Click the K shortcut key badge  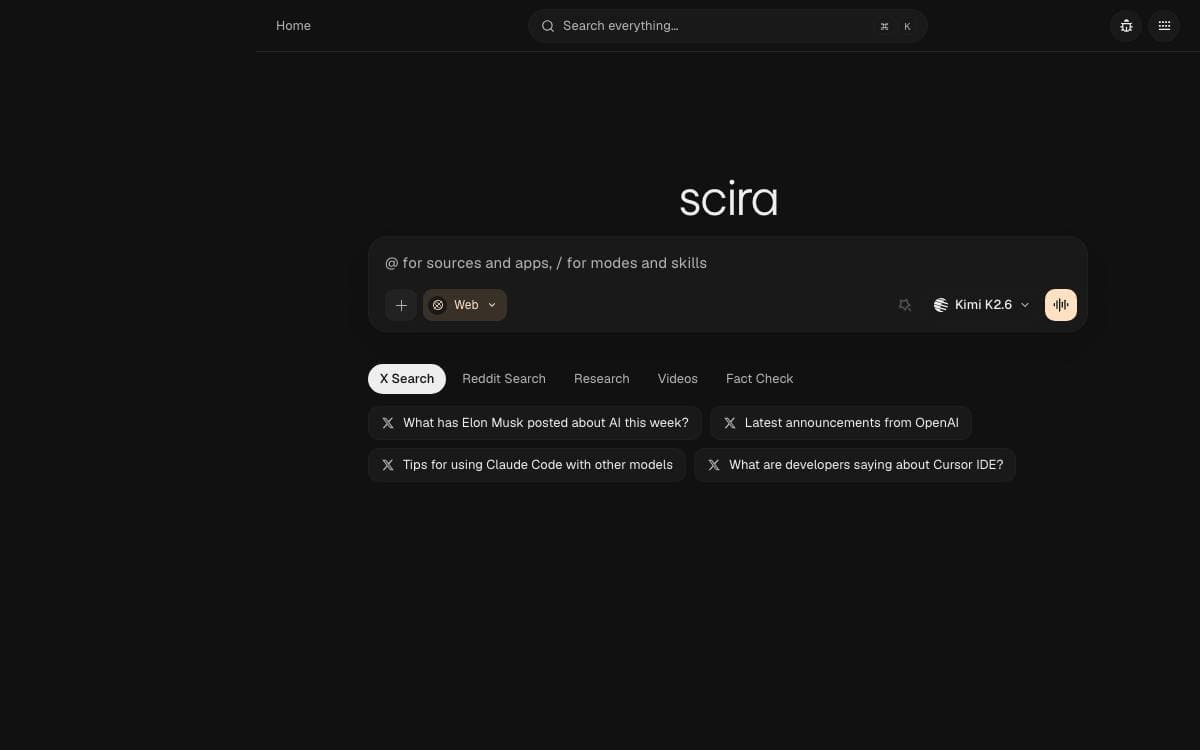(907, 26)
